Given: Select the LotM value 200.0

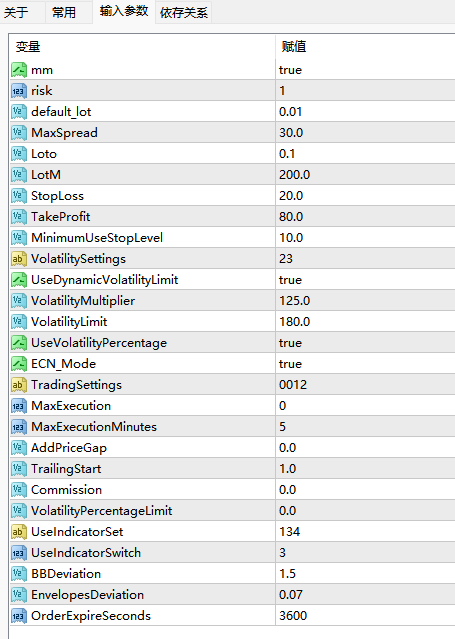Looking at the screenshot, I should coord(294,175).
